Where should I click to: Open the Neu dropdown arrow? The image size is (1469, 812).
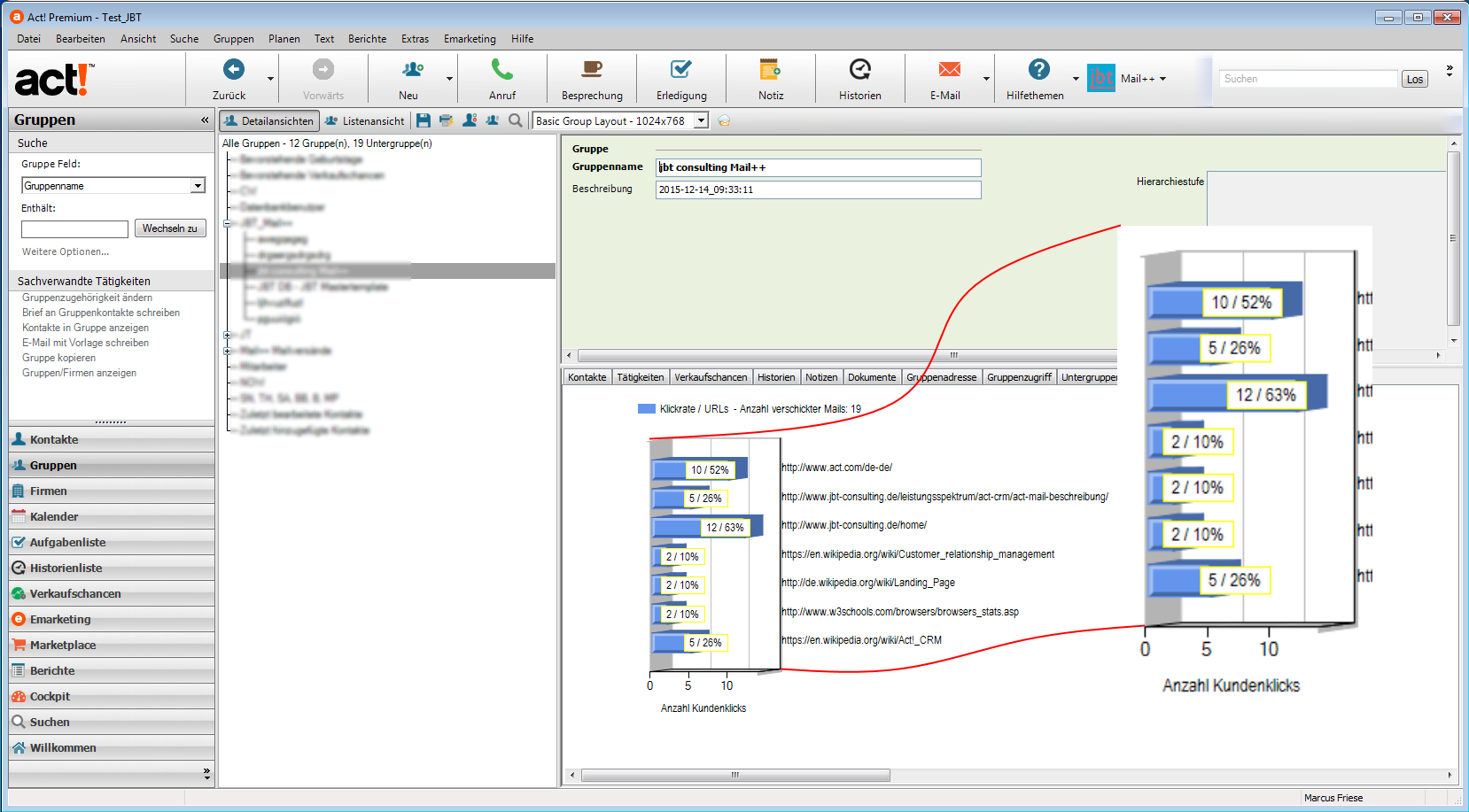point(449,79)
